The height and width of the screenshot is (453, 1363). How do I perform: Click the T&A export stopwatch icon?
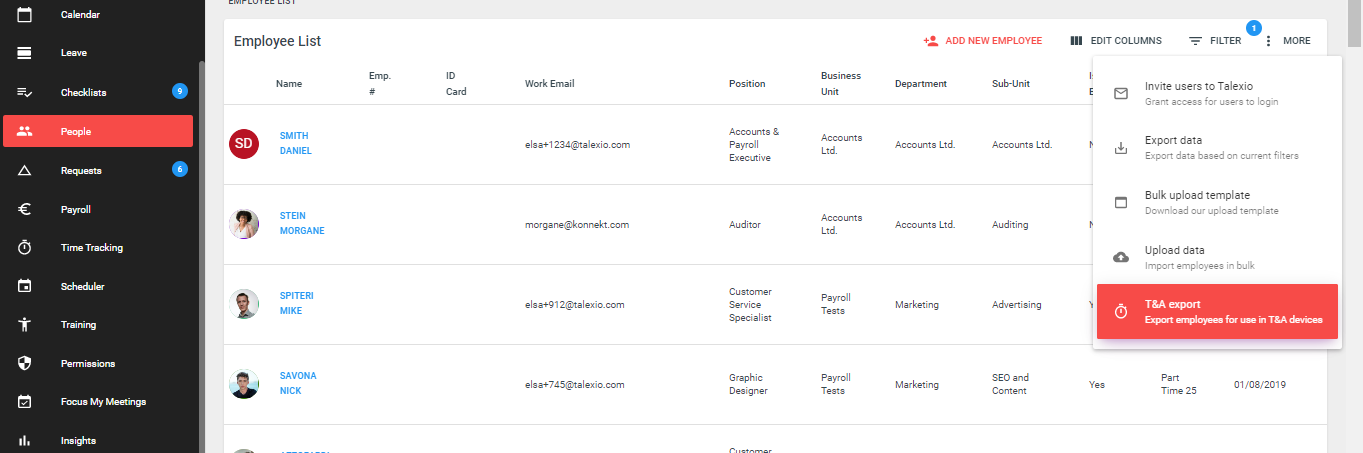coord(1121,312)
